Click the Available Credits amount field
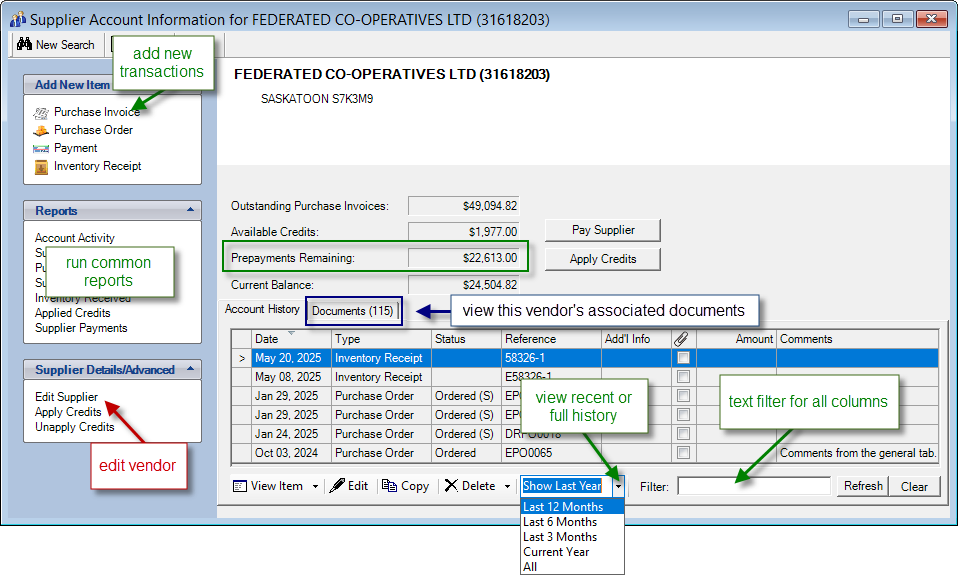Image resolution: width=958 pixels, height=575 pixels. [x=463, y=232]
